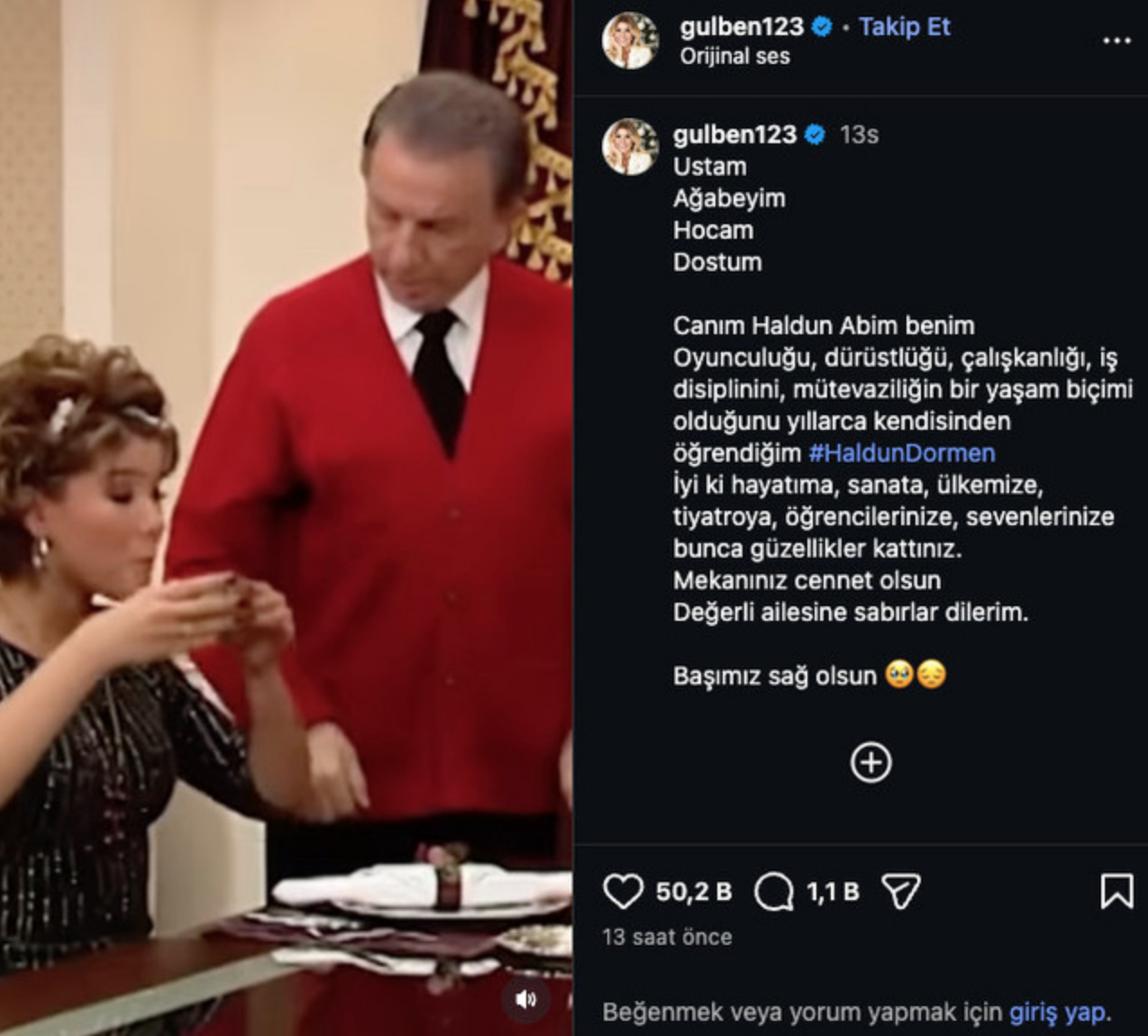Click the giriş yap login link
Image resolution: width=1148 pixels, height=1036 pixels.
tap(1060, 1012)
